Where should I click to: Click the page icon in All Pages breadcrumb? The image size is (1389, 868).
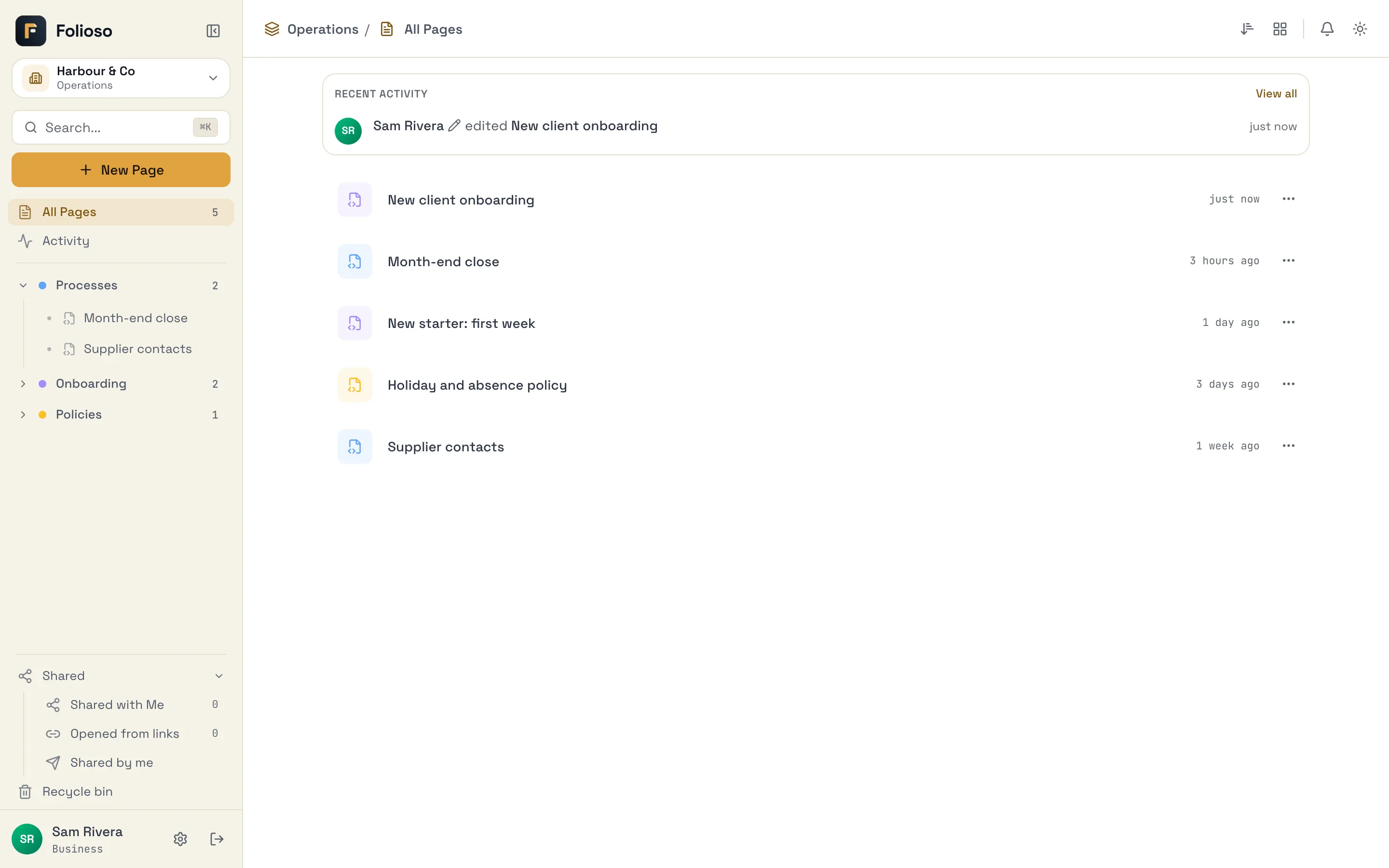(387, 29)
